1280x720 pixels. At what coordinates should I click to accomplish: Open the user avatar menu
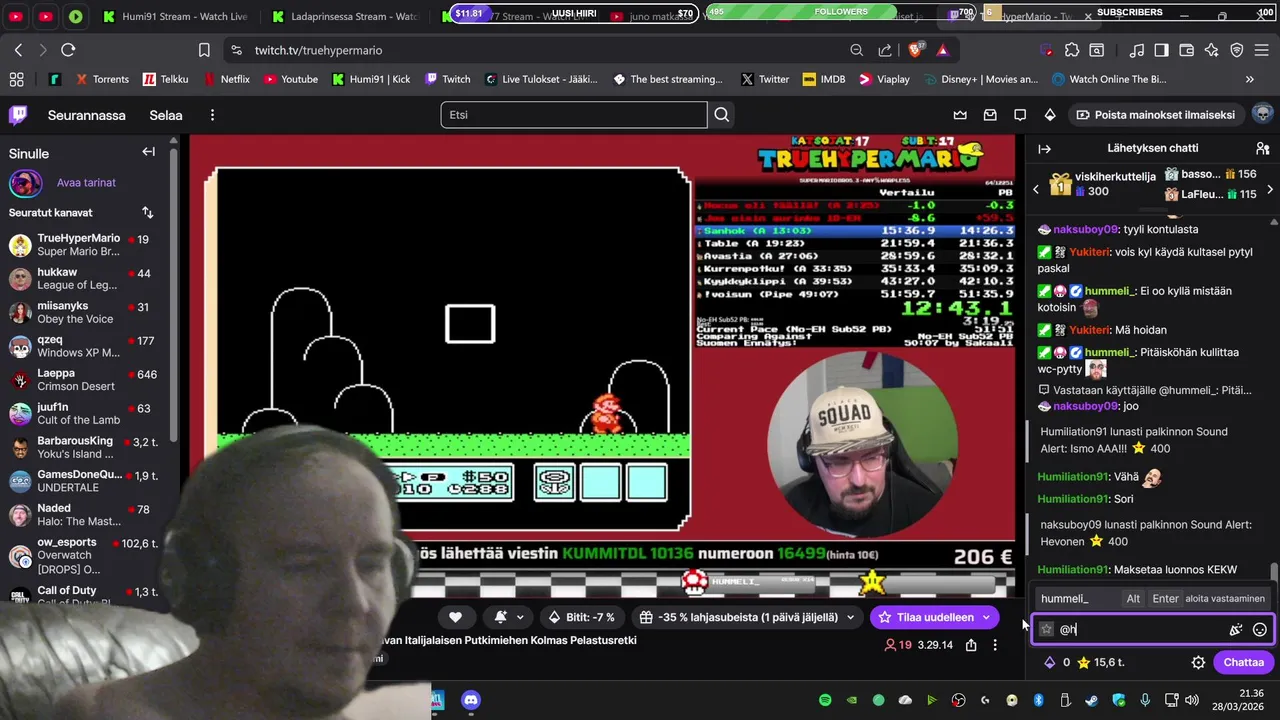[1262, 114]
